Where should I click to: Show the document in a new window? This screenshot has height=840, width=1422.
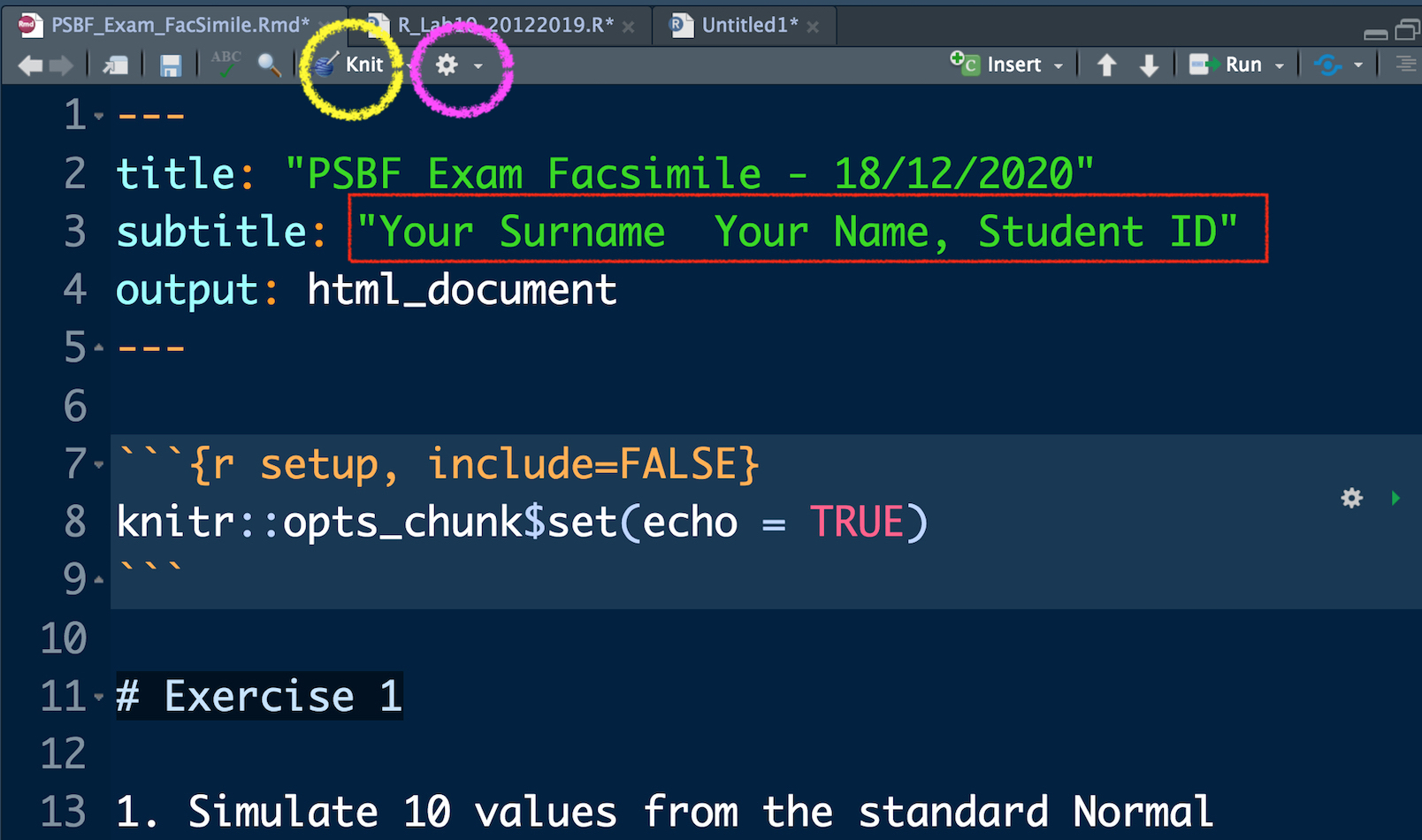tap(115, 65)
